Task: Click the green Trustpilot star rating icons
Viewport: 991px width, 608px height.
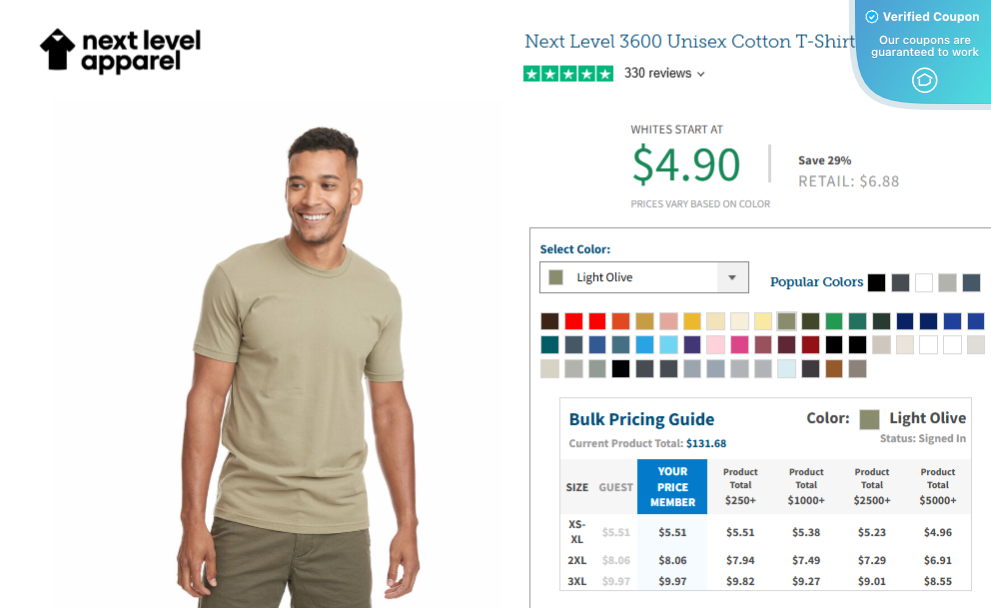Action: coord(568,73)
